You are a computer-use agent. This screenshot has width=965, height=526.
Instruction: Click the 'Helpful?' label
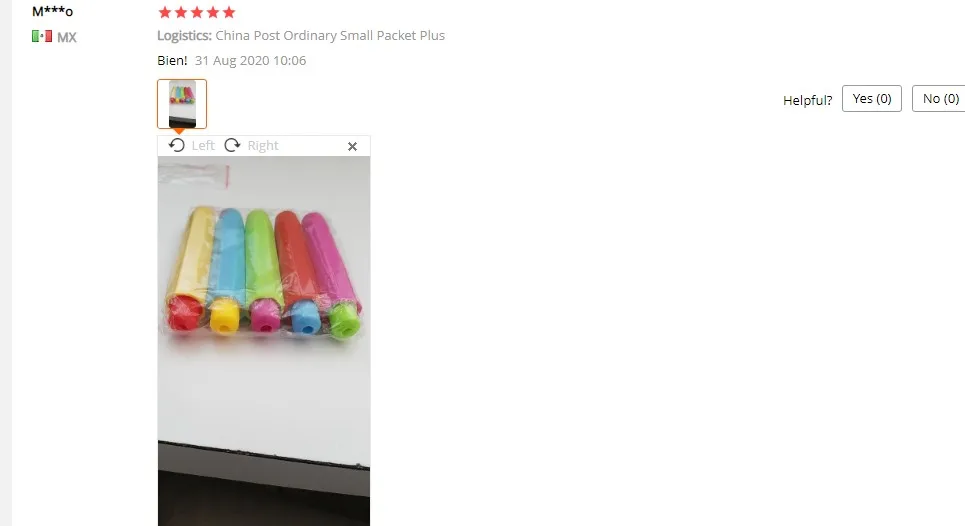(807, 100)
